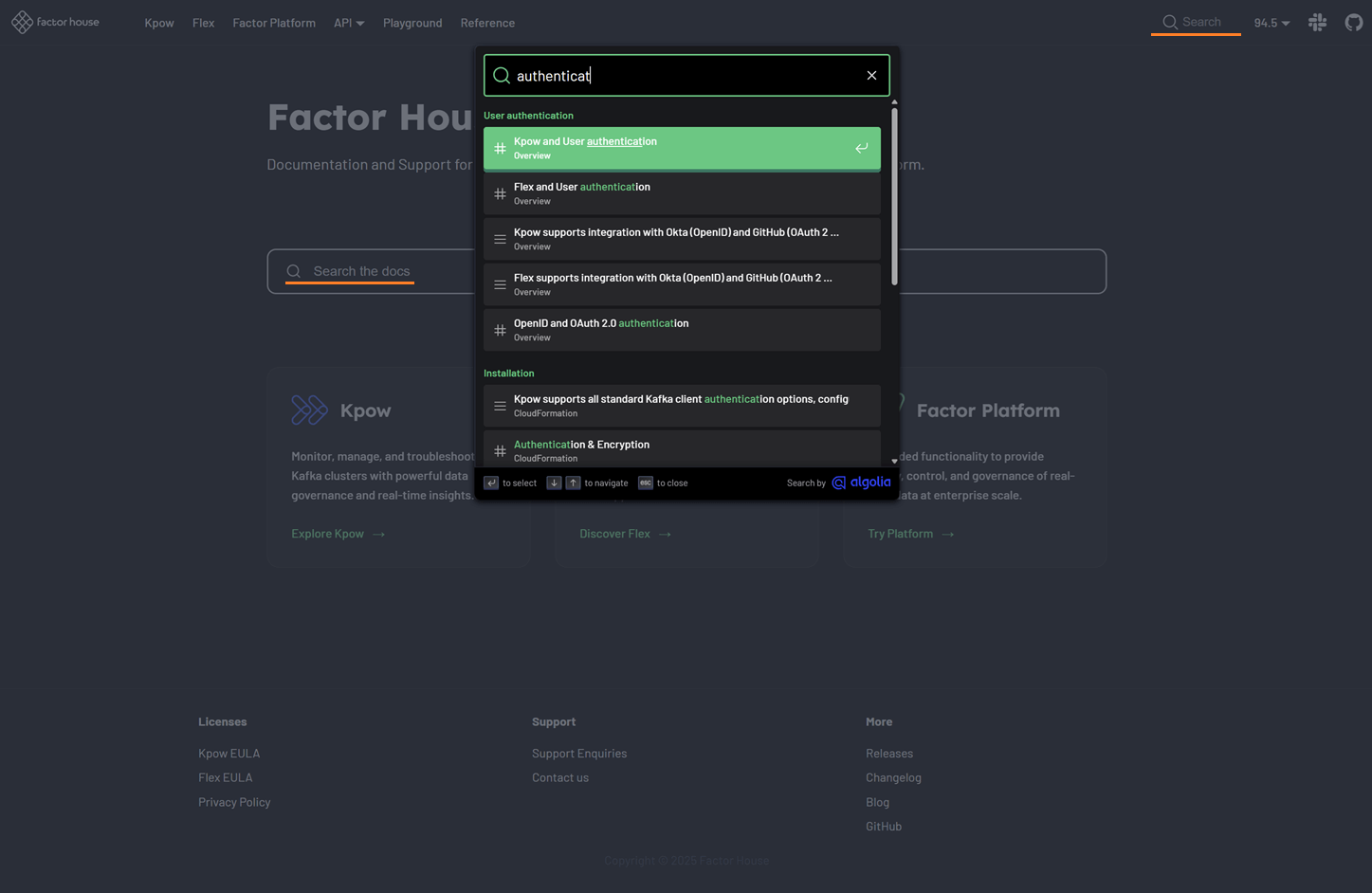Click the enter arrow icon on the highlighted result
The width and height of the screenshot is (1372, 893).
coord(861,148)
